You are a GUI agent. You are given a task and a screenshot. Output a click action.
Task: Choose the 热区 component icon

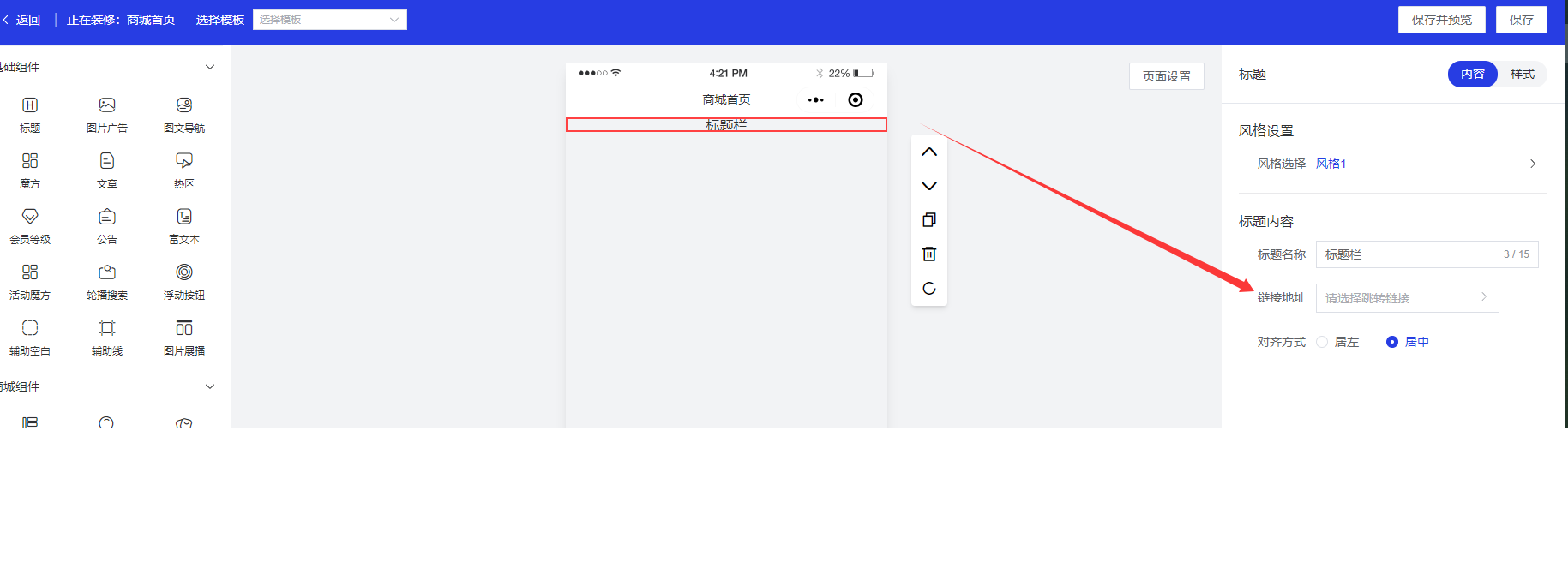click(x=183, y=161)
